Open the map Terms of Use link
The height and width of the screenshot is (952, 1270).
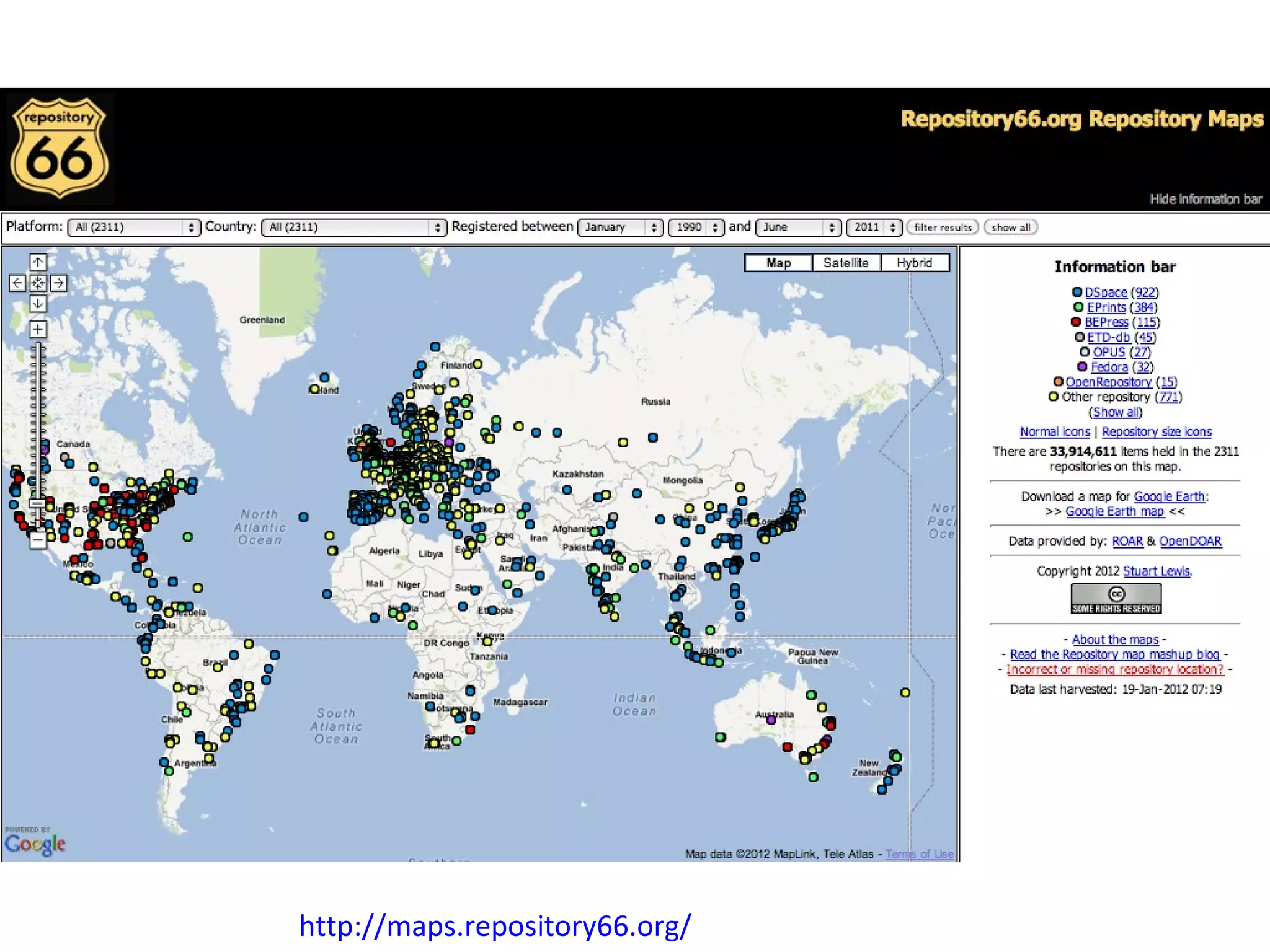[x=920, y=854]
